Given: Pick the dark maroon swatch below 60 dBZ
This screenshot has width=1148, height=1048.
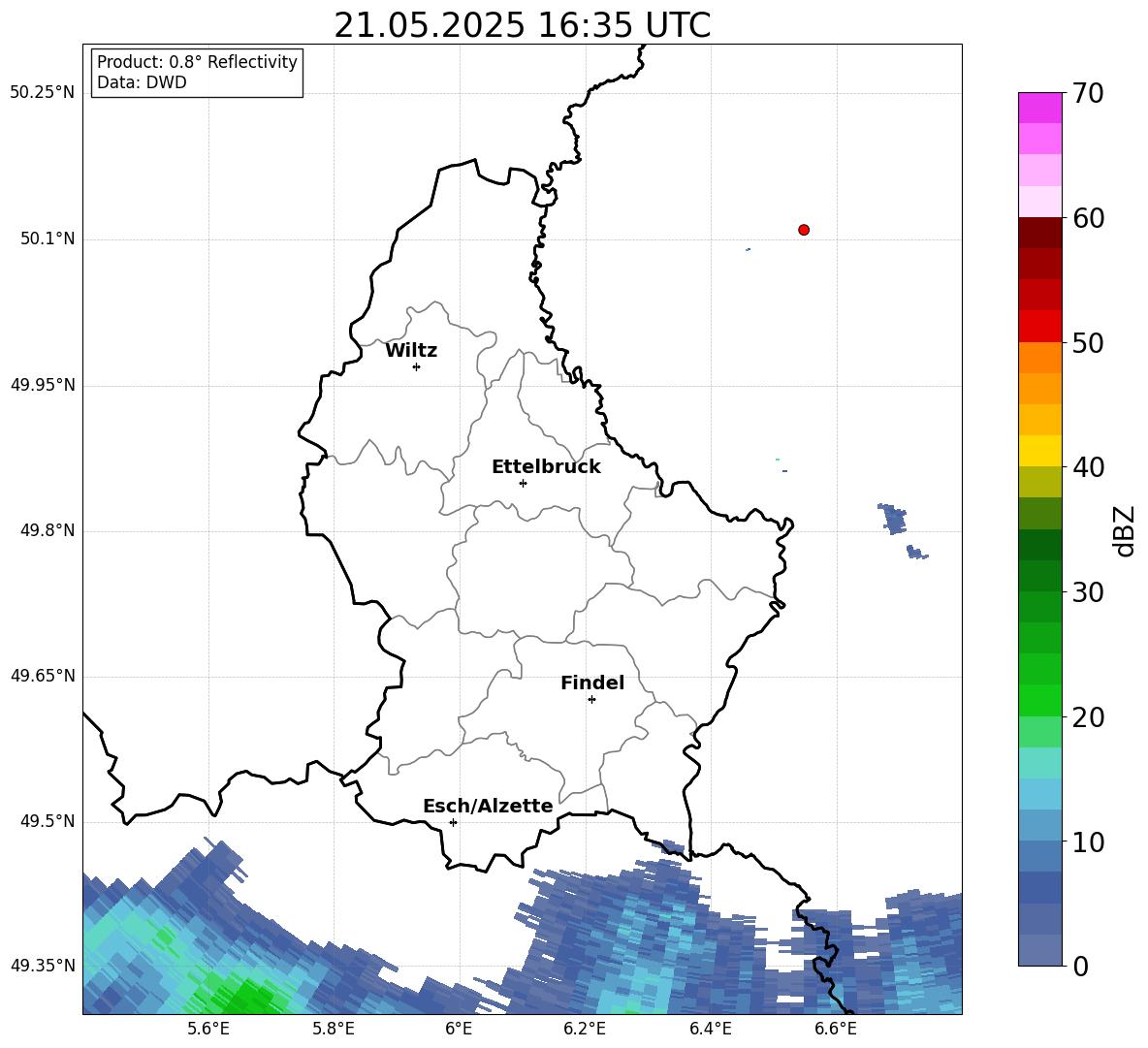Looking at the screenshot, I should pos(1039,233).
